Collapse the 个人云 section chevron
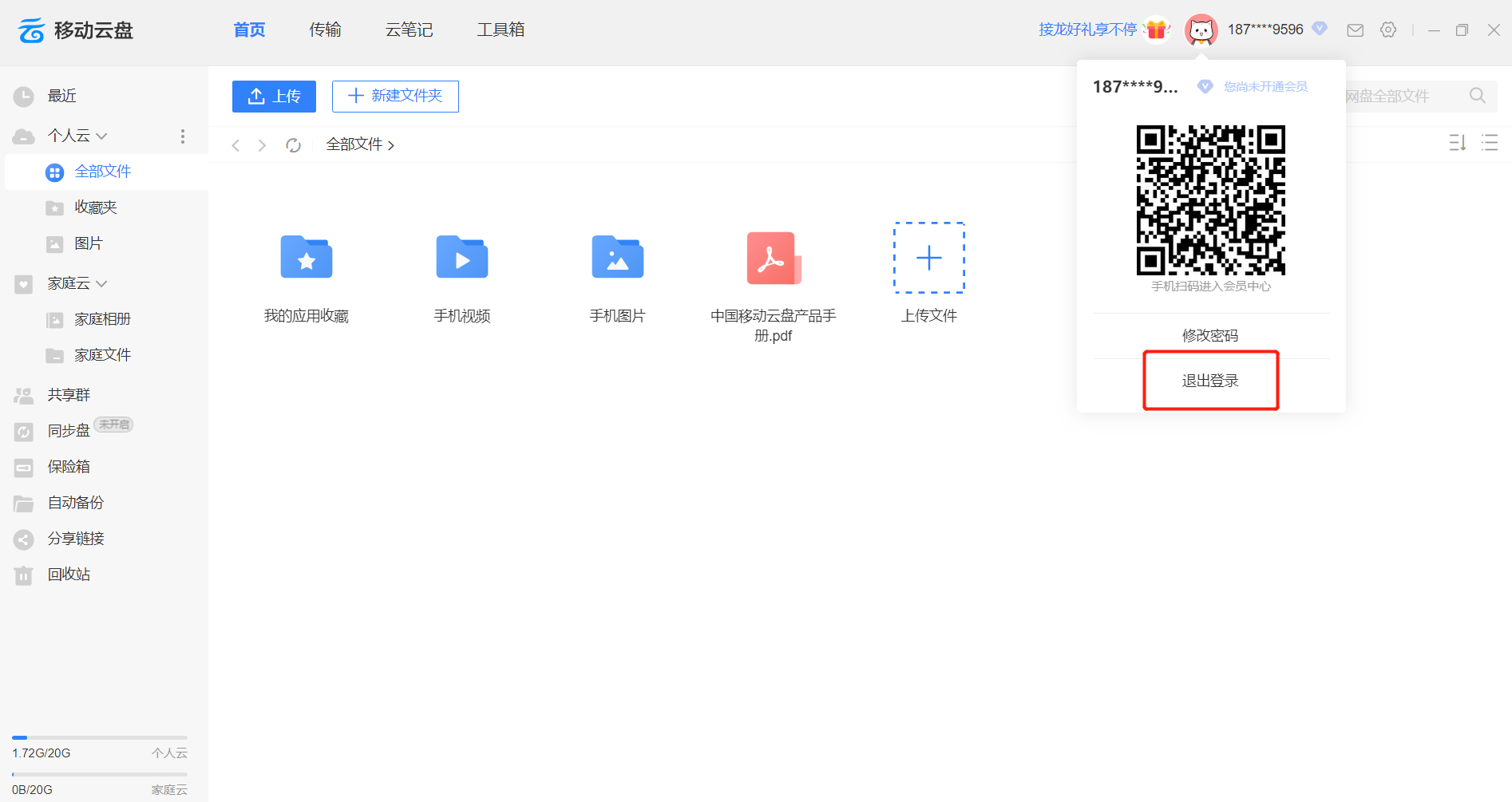The image size is (1512, 802). point(100,136)
